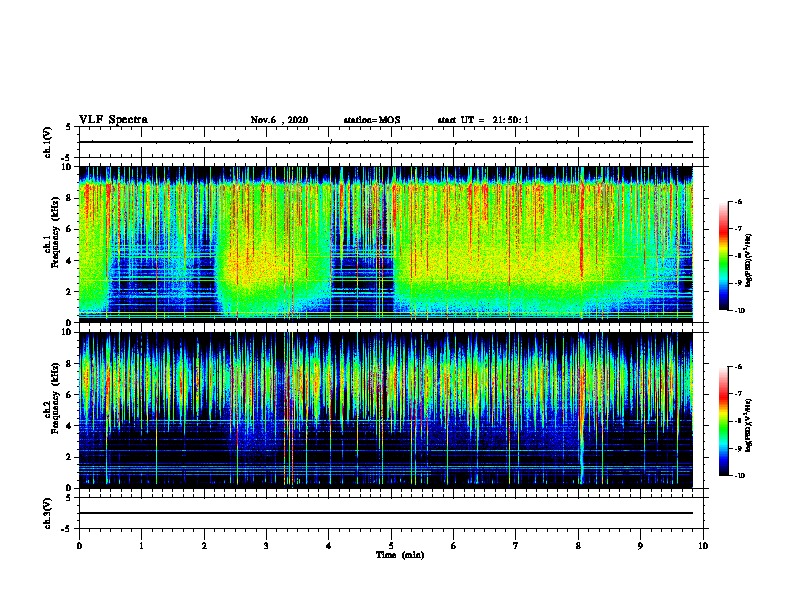
Task: Click the 'ch.3(V)' axis label
Action: point(48,513)
